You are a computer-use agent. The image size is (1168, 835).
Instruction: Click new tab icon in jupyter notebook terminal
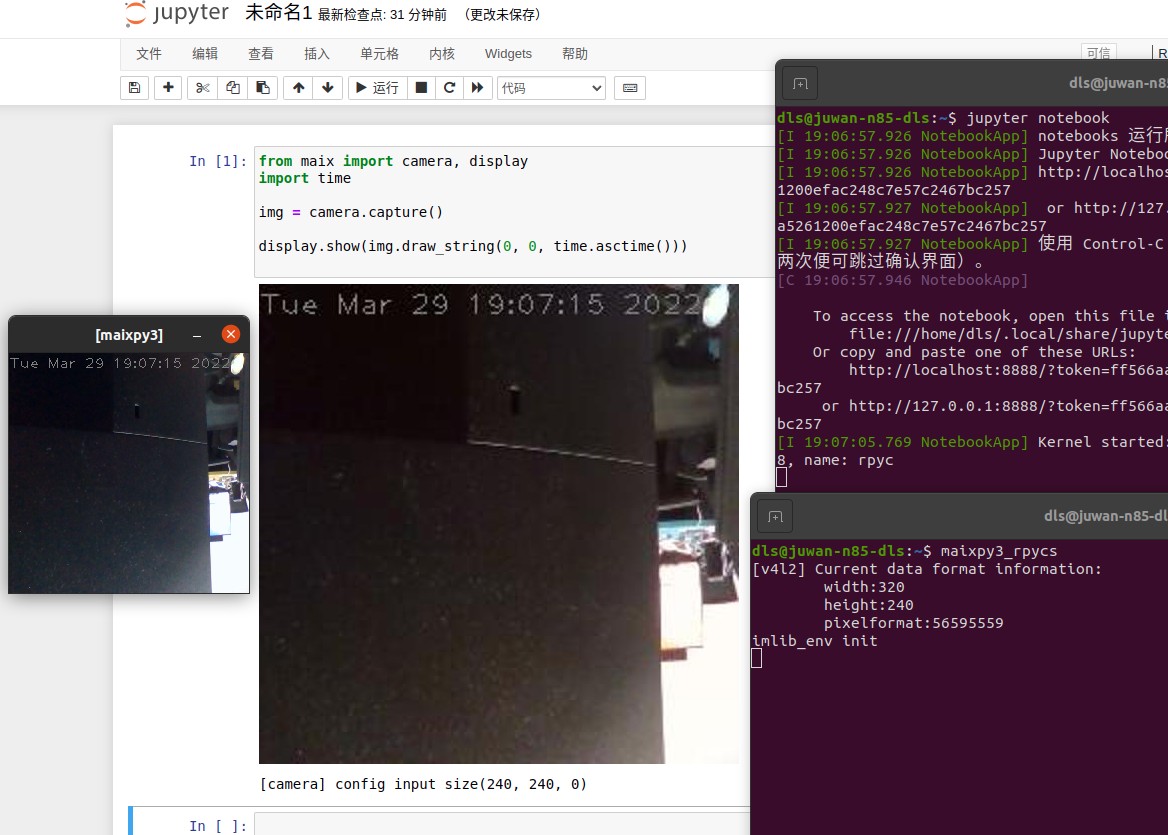[x=800, y=84]
